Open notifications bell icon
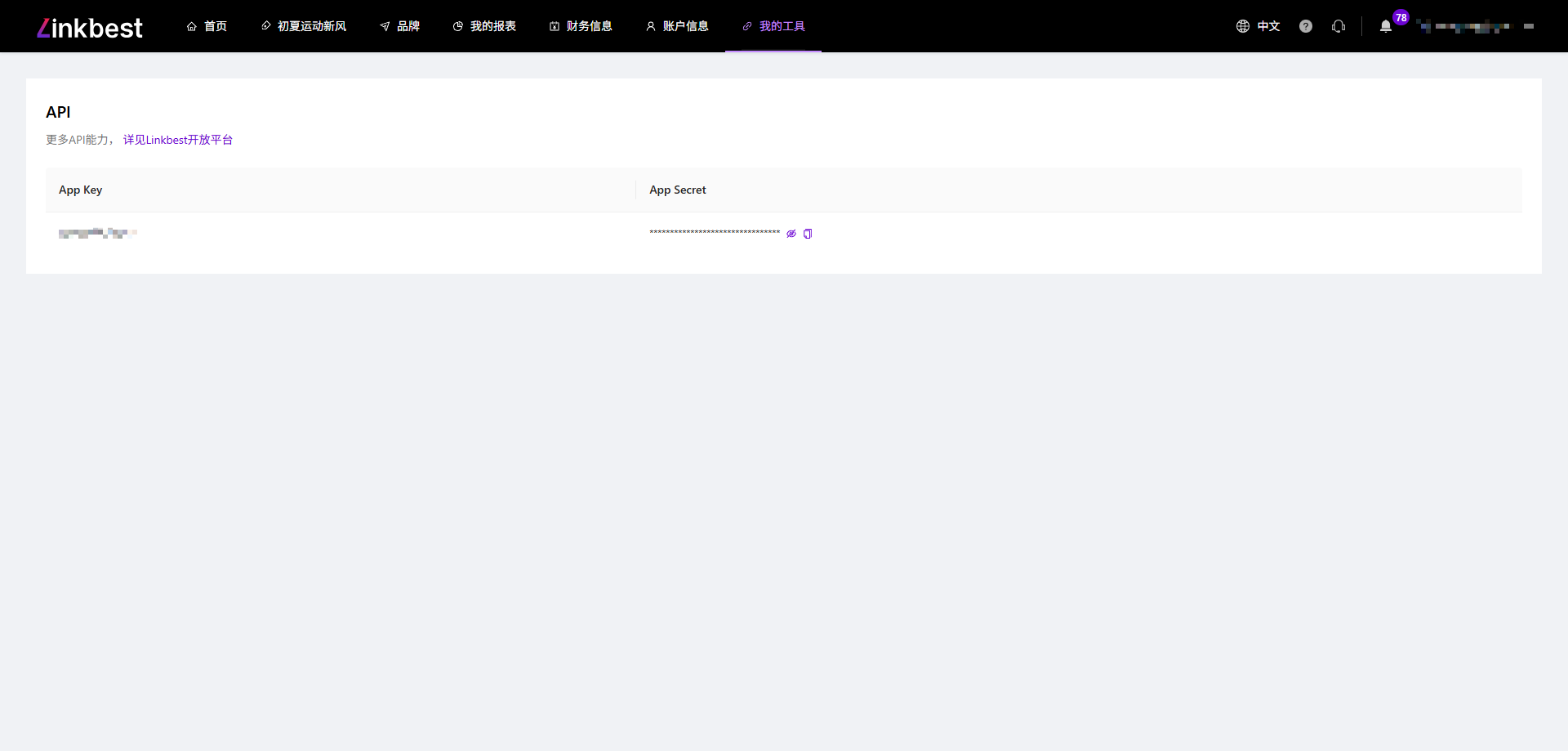Image resolution: width=1568 pixels, height=751 pixels. [1385, 27]
